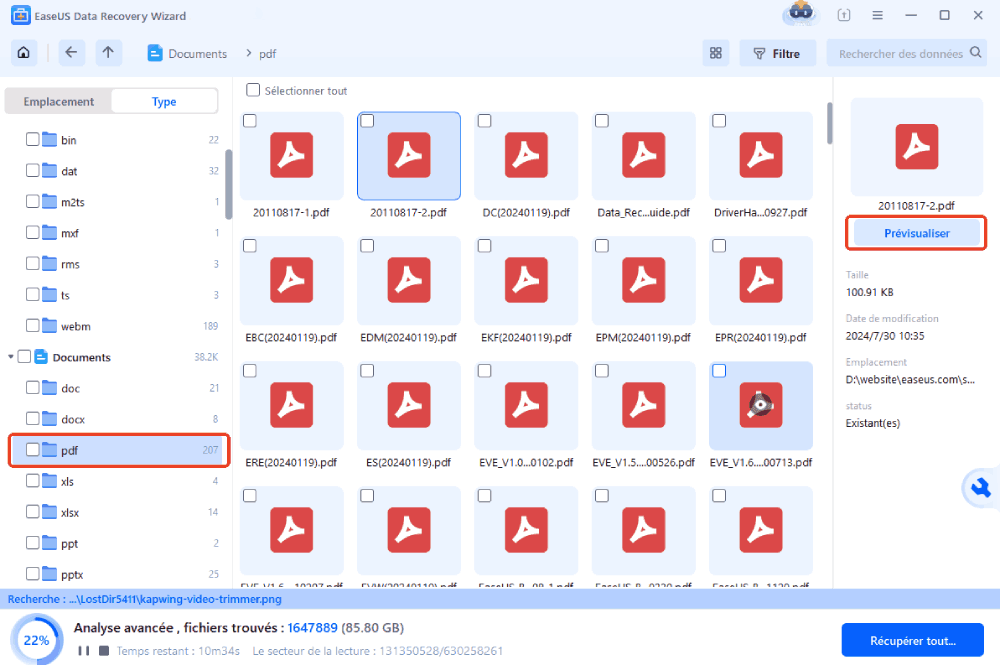Open the hamburger menu in title bar
The width and height of the screenshot is (1000, 665).
coord(878,15)
